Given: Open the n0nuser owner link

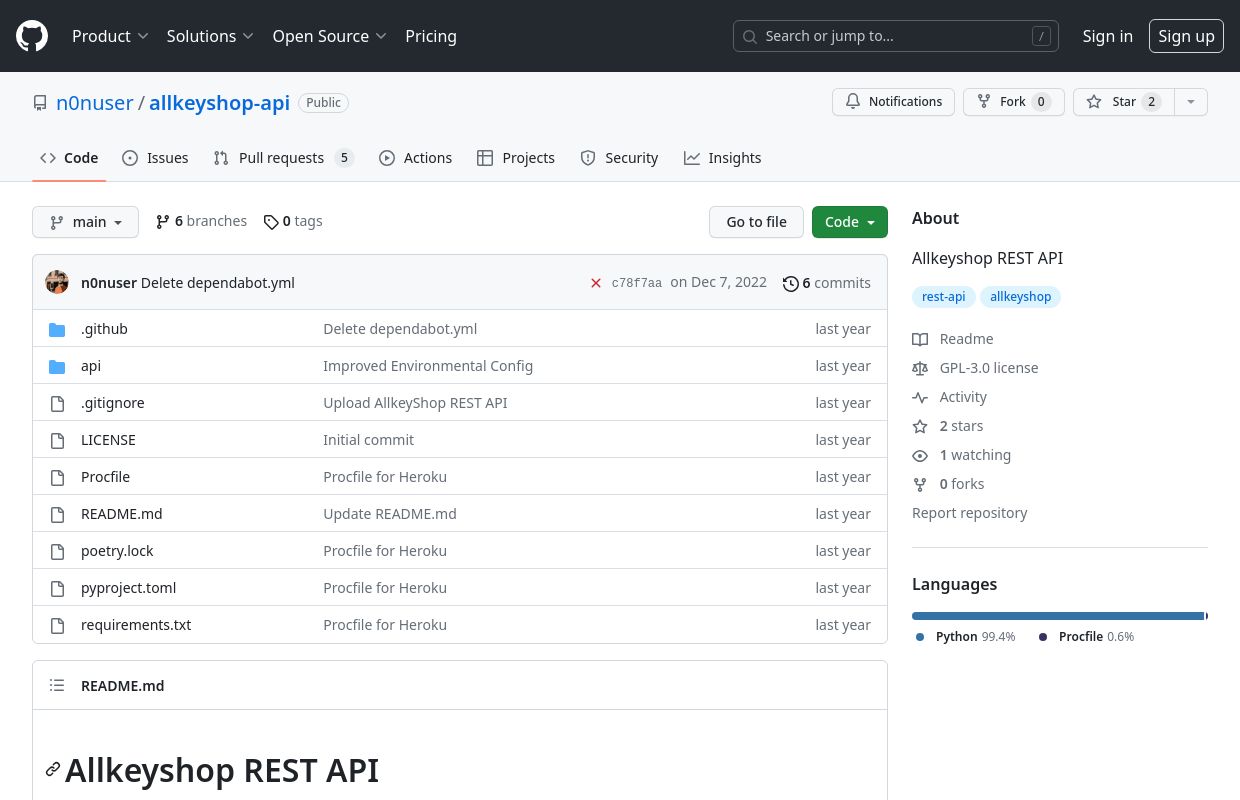Looking at the screenshot, I should [x=95, y=103].
